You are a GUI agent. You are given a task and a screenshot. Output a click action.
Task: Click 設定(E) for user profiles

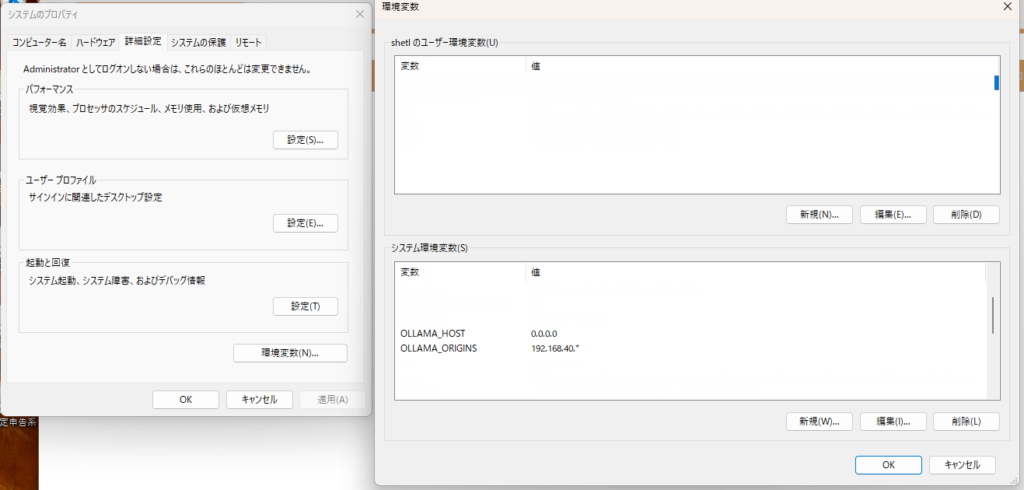305,223
